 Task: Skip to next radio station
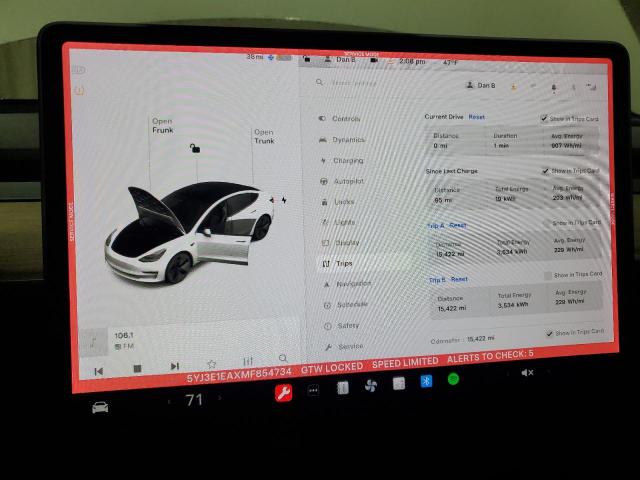coord(175,366)
